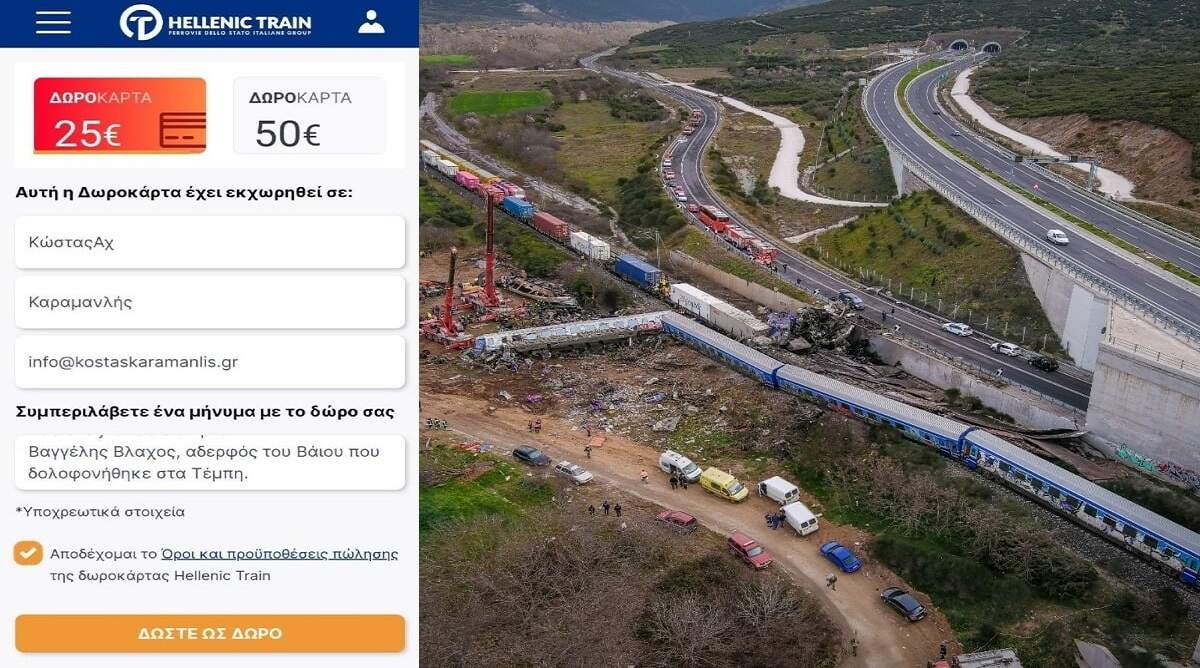Select the 25€ Δωροκάρτα option
The width and height of the screenshot is (1200, 668).
[120, 116]
